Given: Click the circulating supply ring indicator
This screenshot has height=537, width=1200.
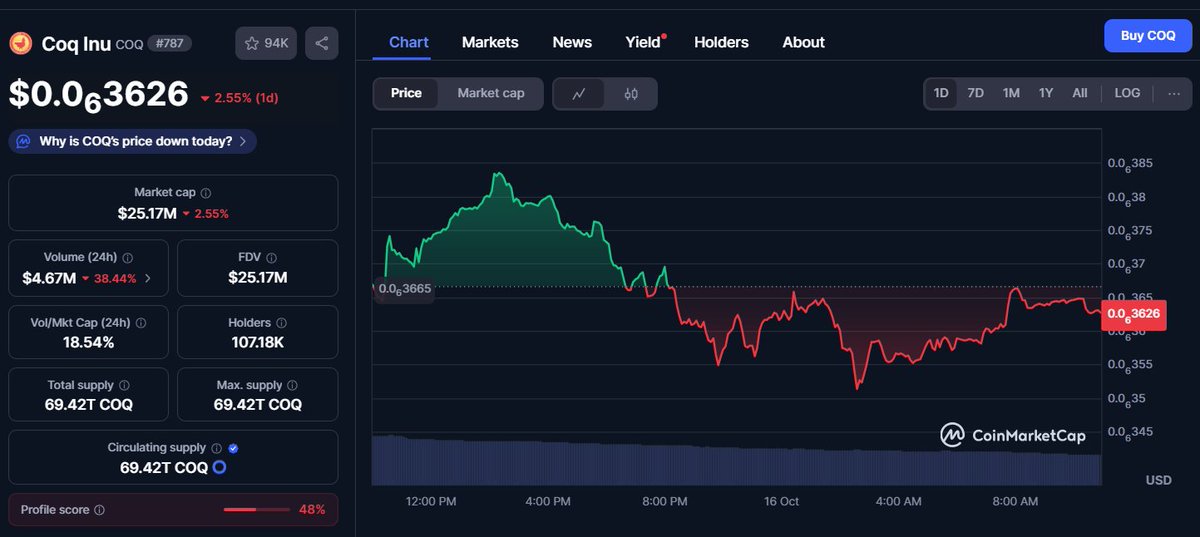Looking at the screenshot, I should click(x=219, y=467).
